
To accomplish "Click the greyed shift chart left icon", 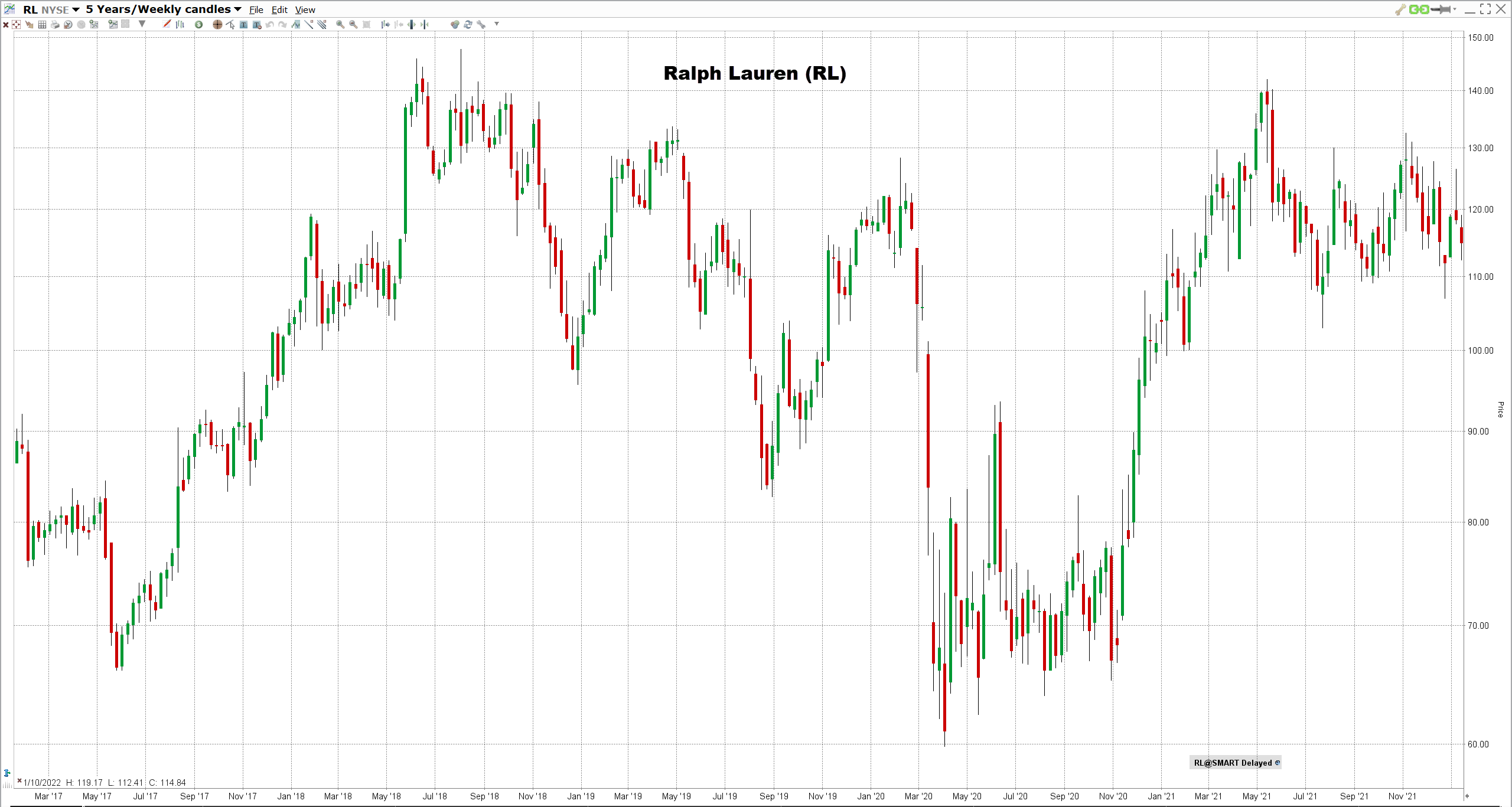I will click(399, 25).
